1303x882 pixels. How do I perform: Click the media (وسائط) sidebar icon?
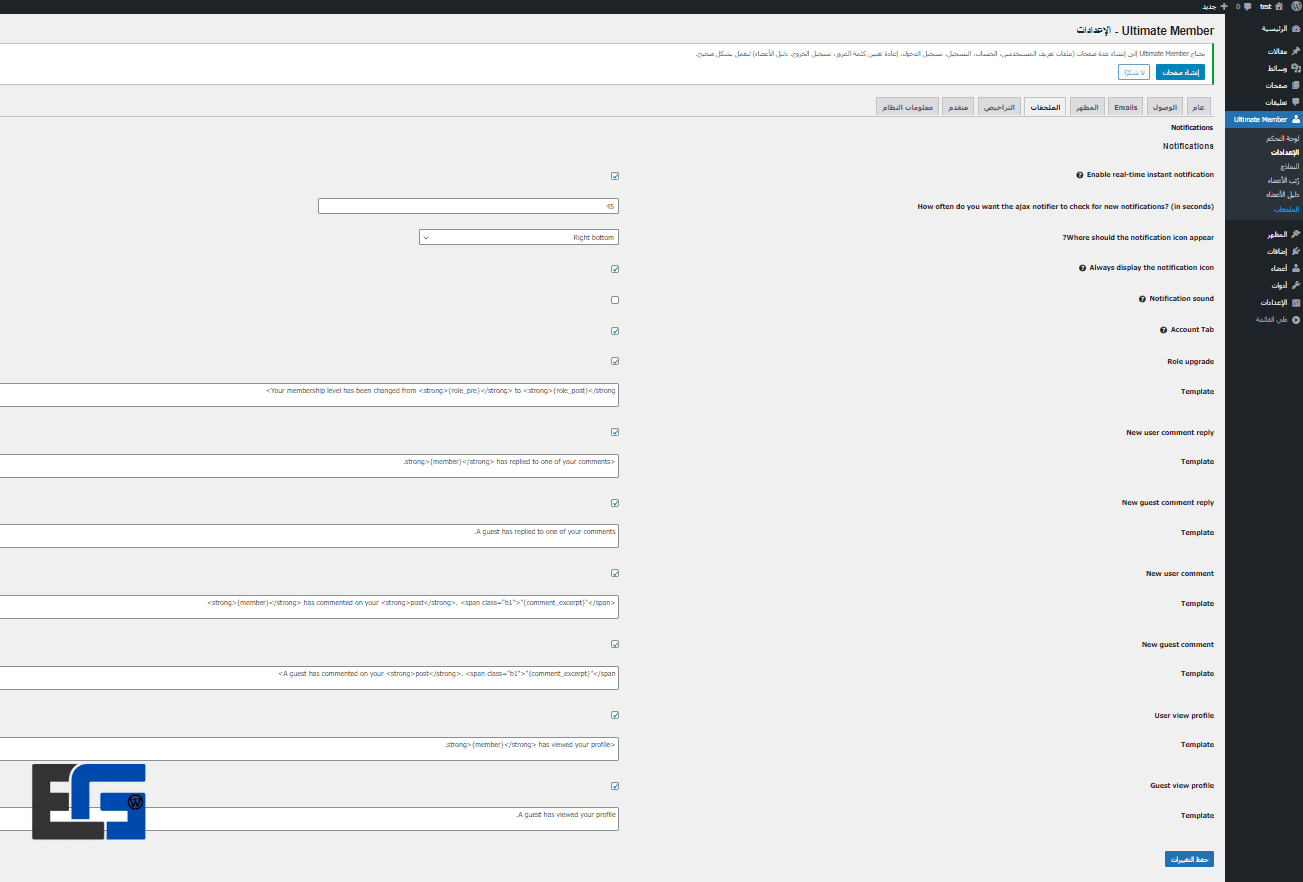click(x=1296, y=68)
